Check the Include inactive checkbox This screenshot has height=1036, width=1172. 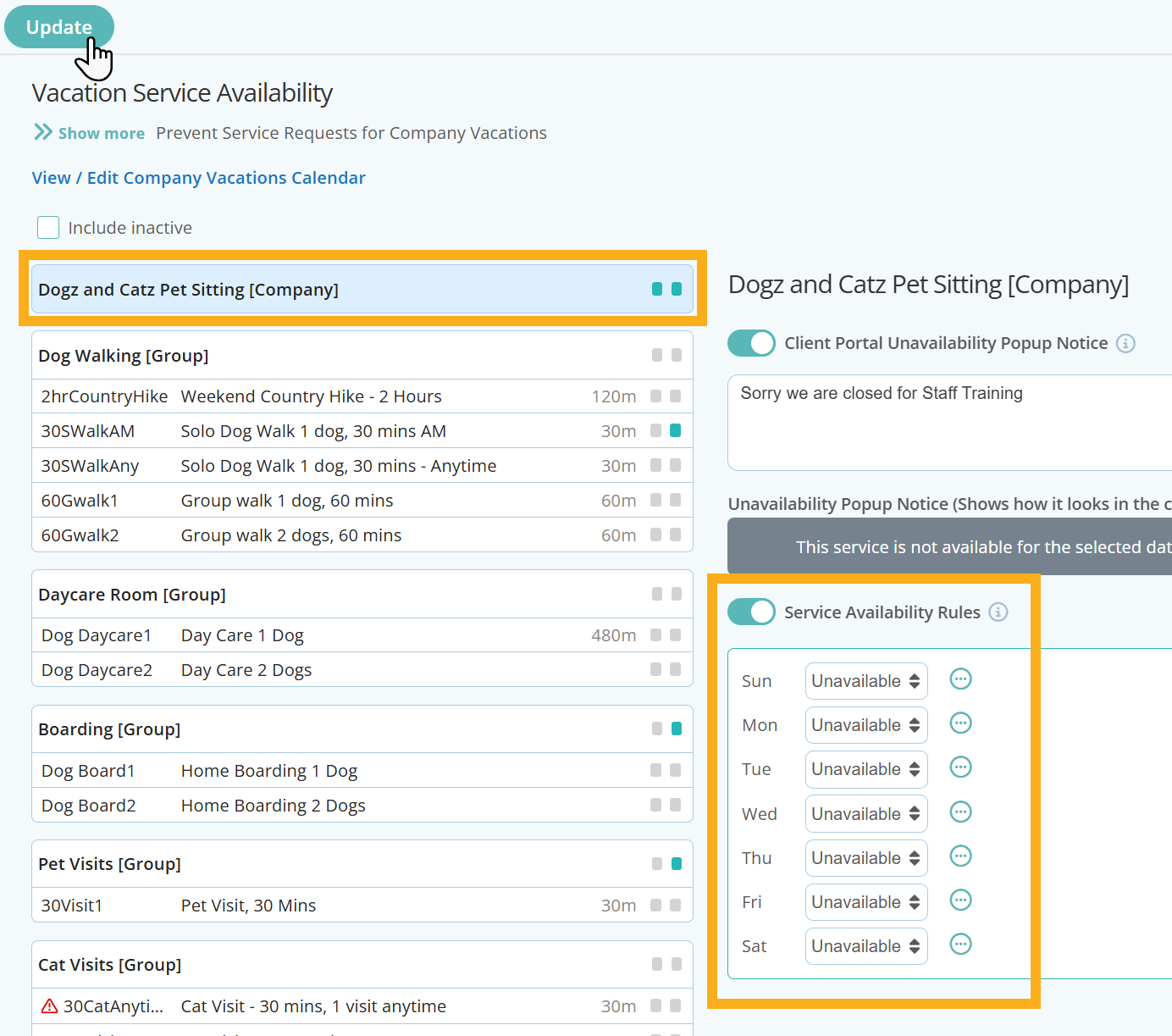[x=48, y=227]
